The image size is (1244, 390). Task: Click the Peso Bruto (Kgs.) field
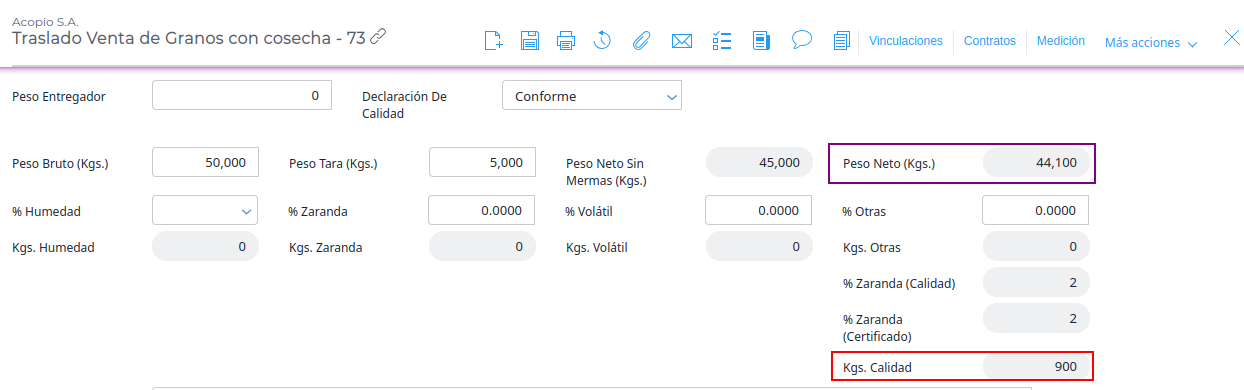205,162
